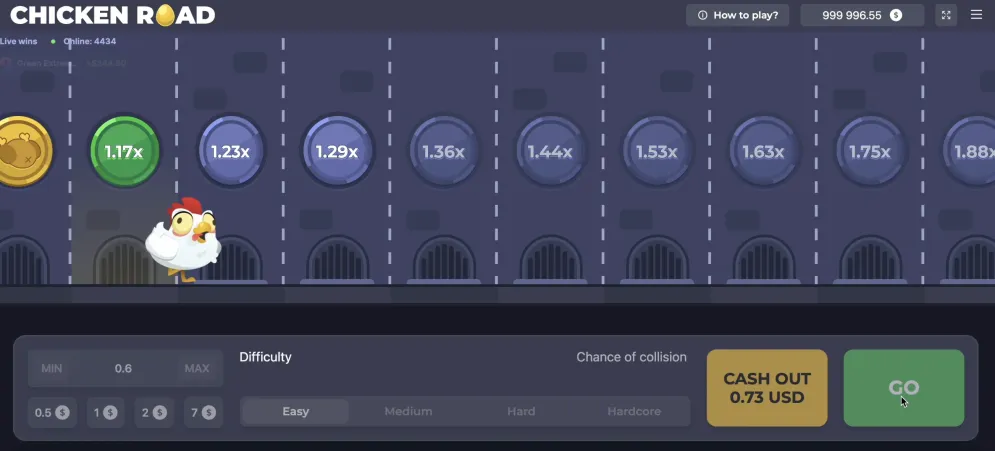Cash out 0.73 USD
995x451 pixels.
[x=767, y=388]
